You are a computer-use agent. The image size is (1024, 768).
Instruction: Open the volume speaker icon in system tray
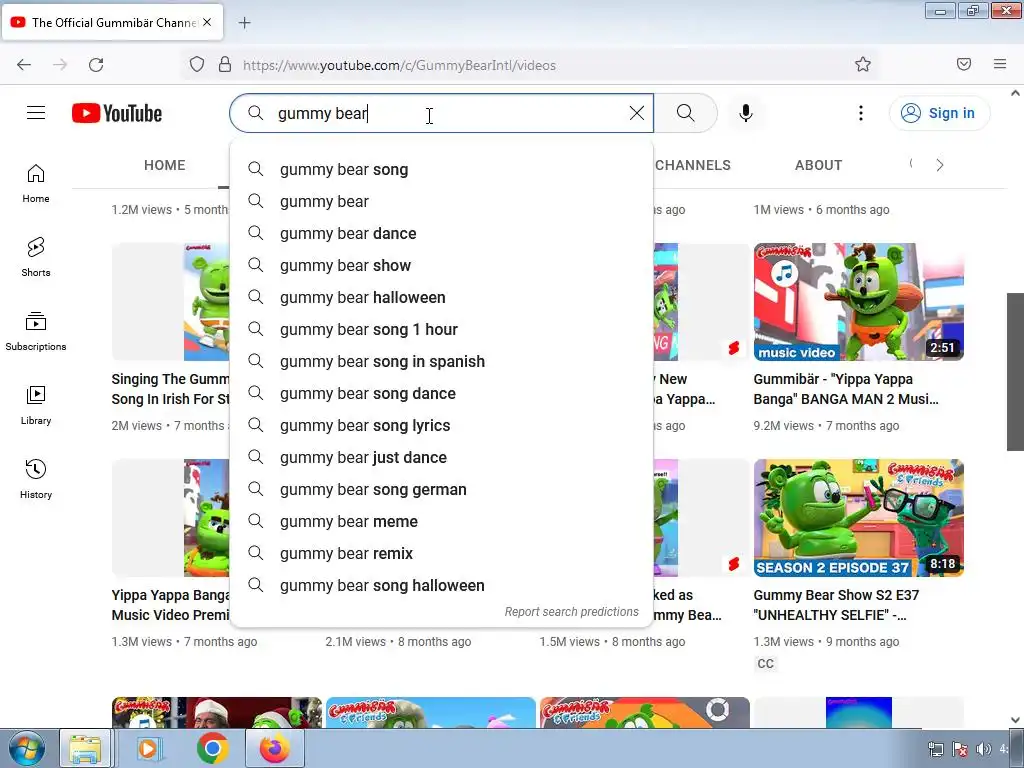click(x=982, y=749)
